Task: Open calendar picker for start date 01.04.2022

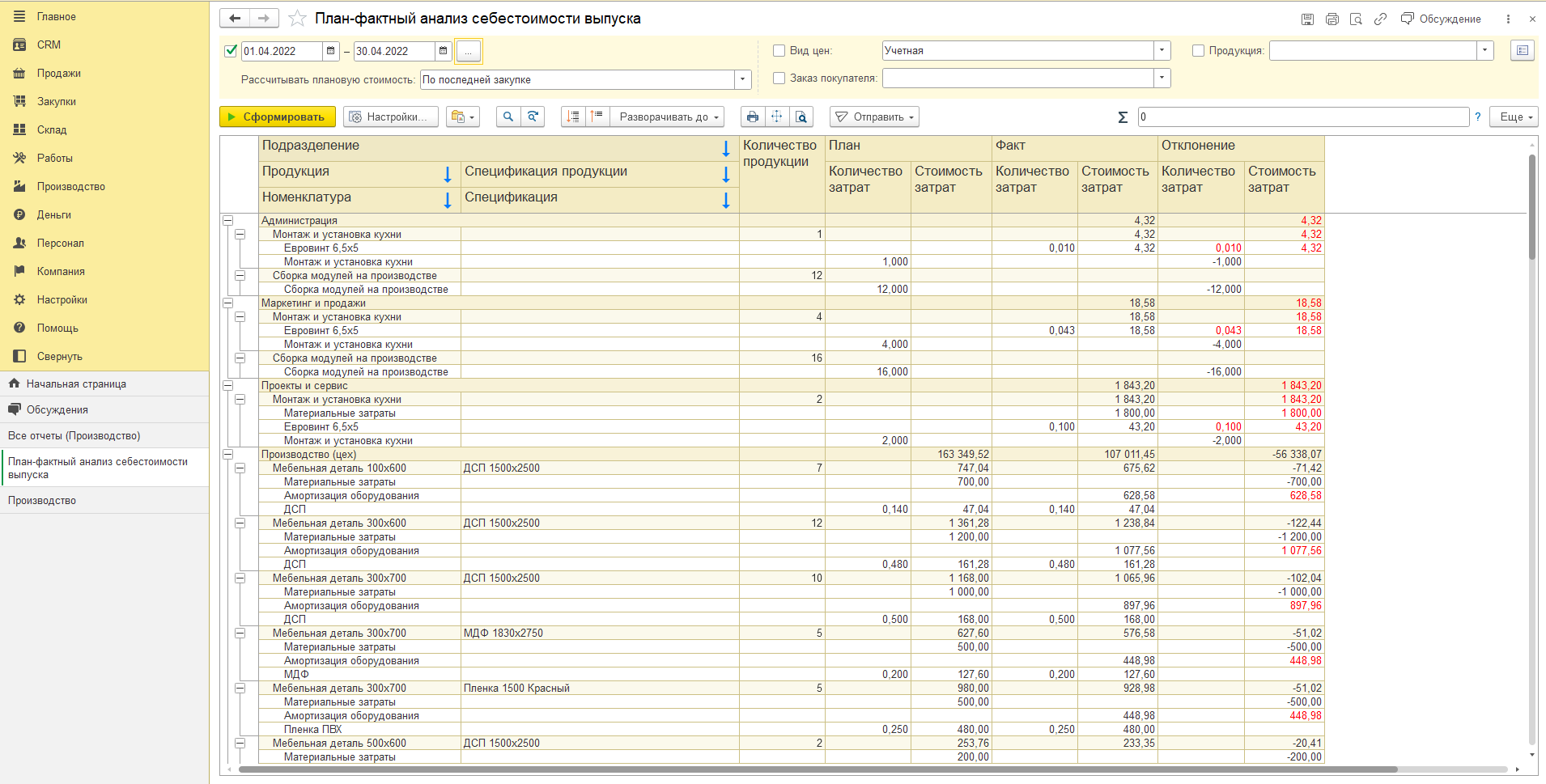Action: click(330, 51)
